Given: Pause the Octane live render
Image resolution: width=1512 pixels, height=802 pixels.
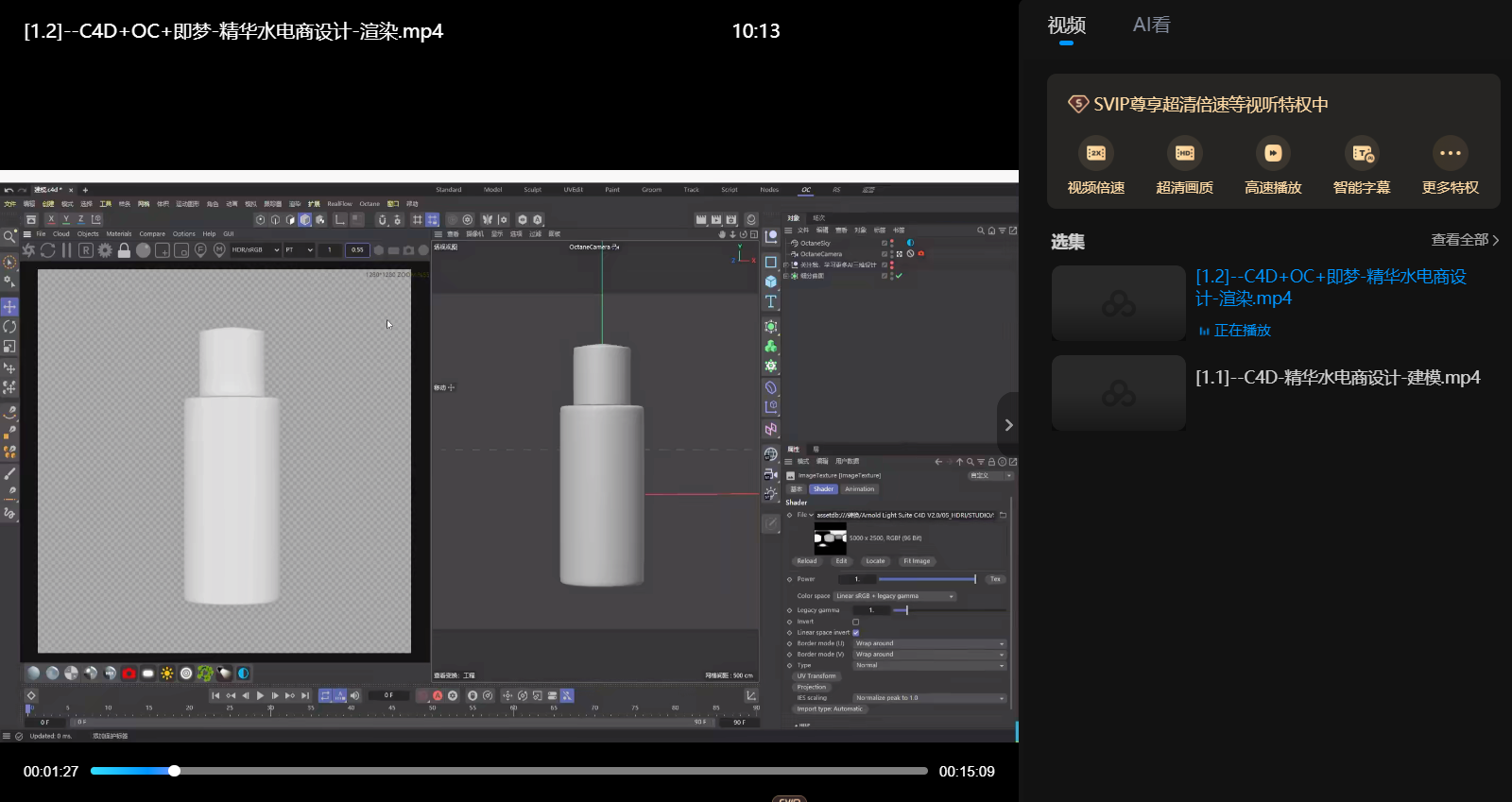Looking at the screenshot, I should (66, 250).
